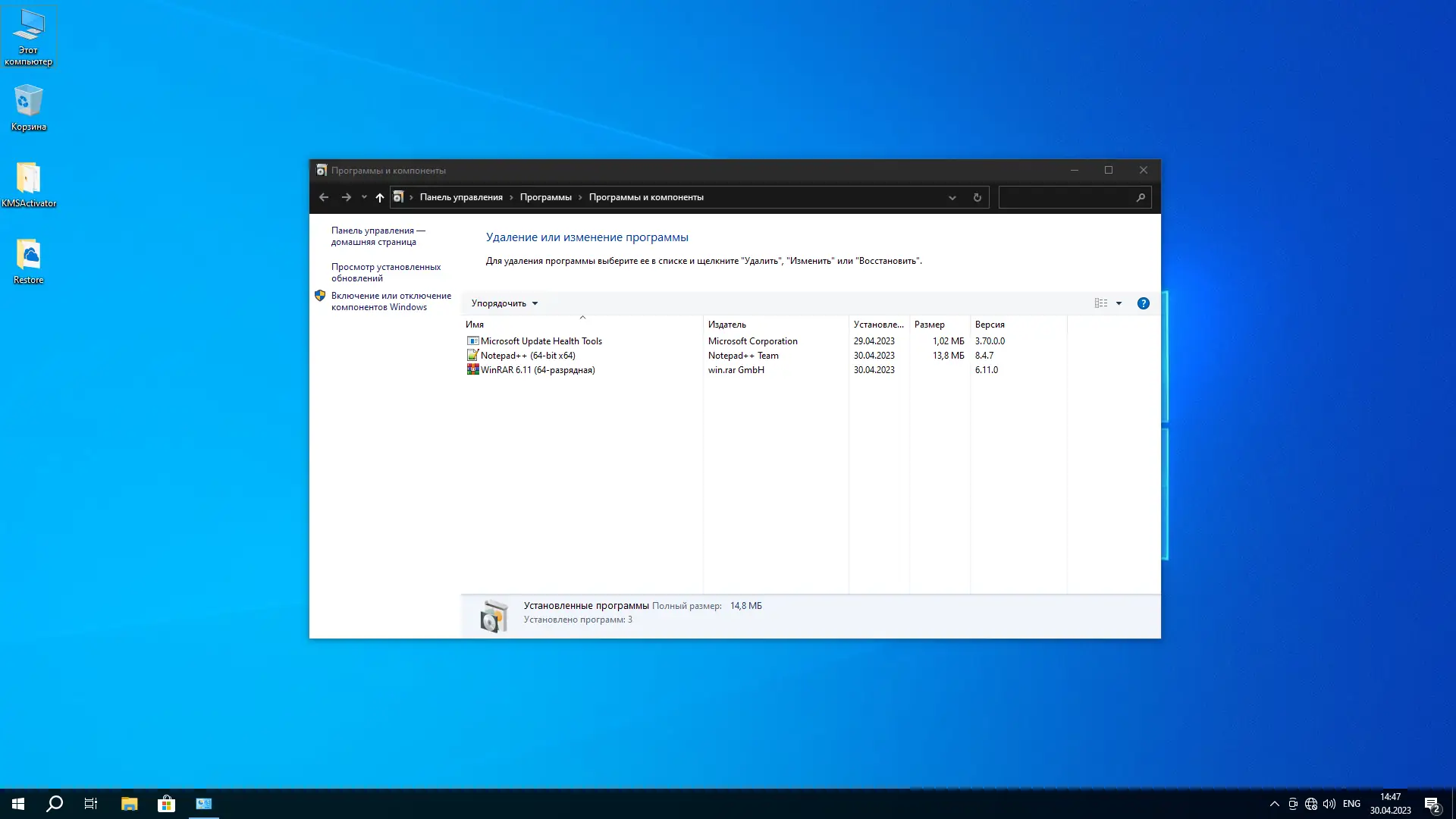Click the search magnifier in search box
The width and height of the screenshot is (1456, 819).
pyautogui.click(x=1140, y=197)
